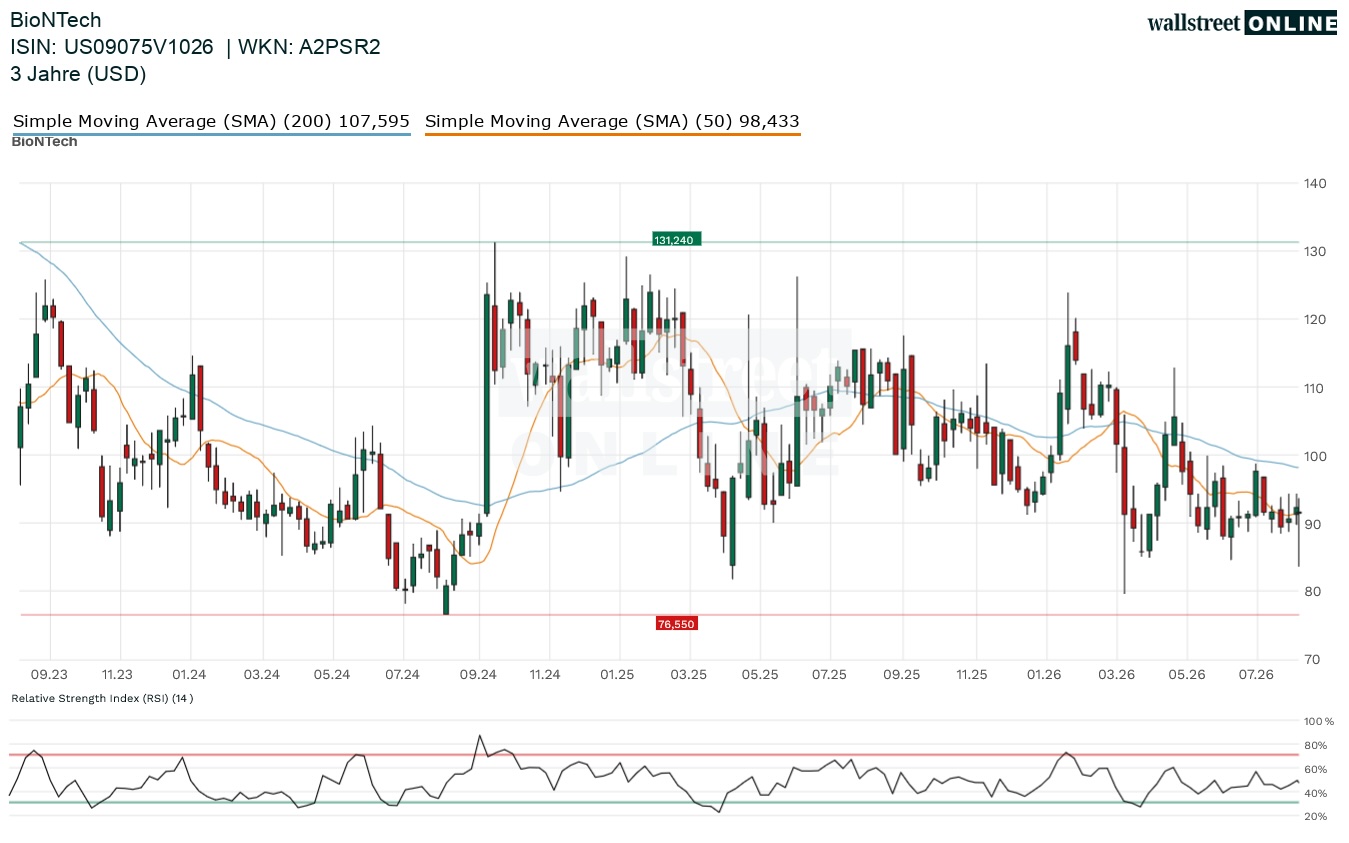
Task: Select the 09.23 date axis label
Action: tap(48, 675)
